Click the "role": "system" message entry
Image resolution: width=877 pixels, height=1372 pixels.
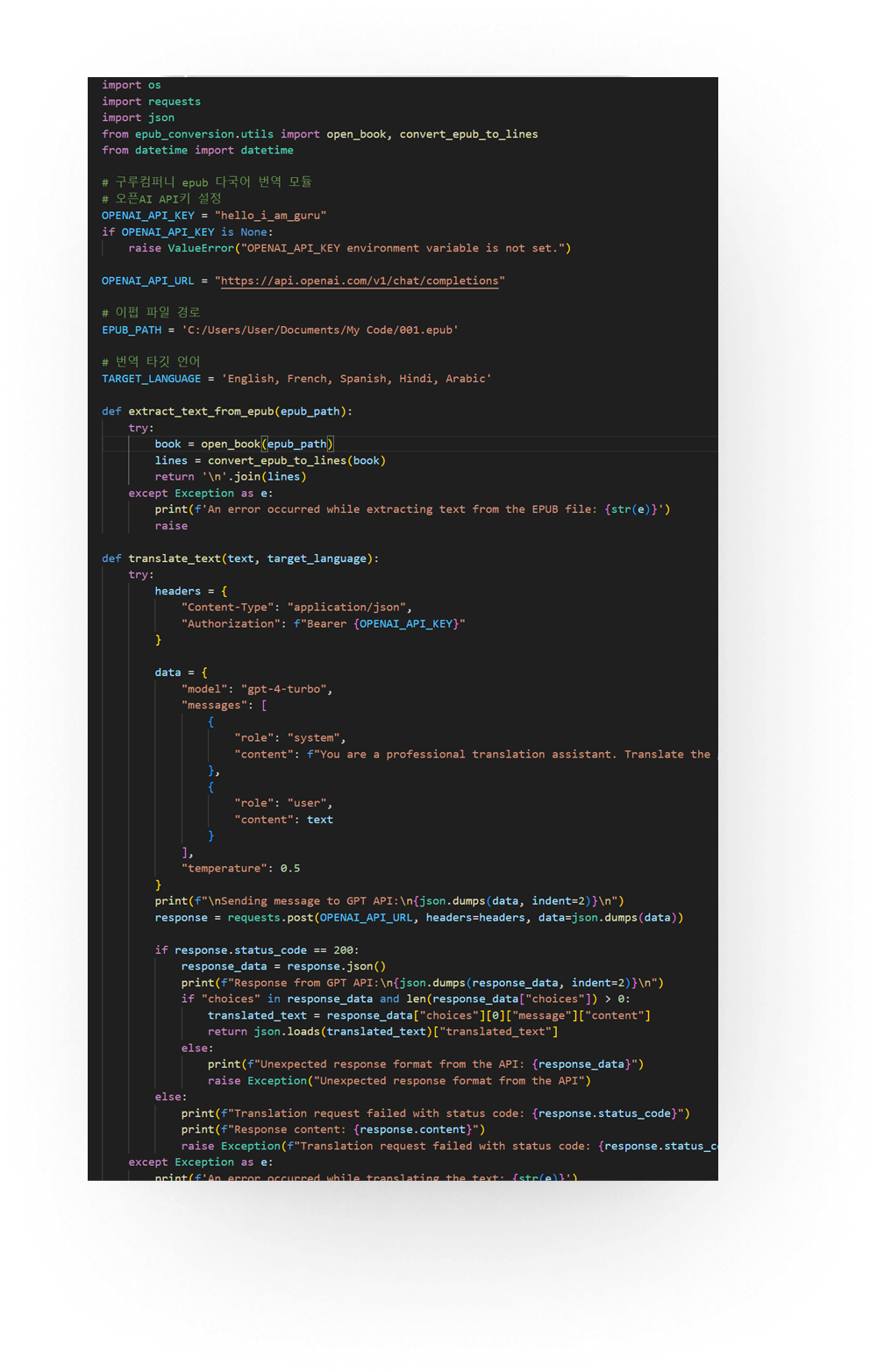click(289, 738)
